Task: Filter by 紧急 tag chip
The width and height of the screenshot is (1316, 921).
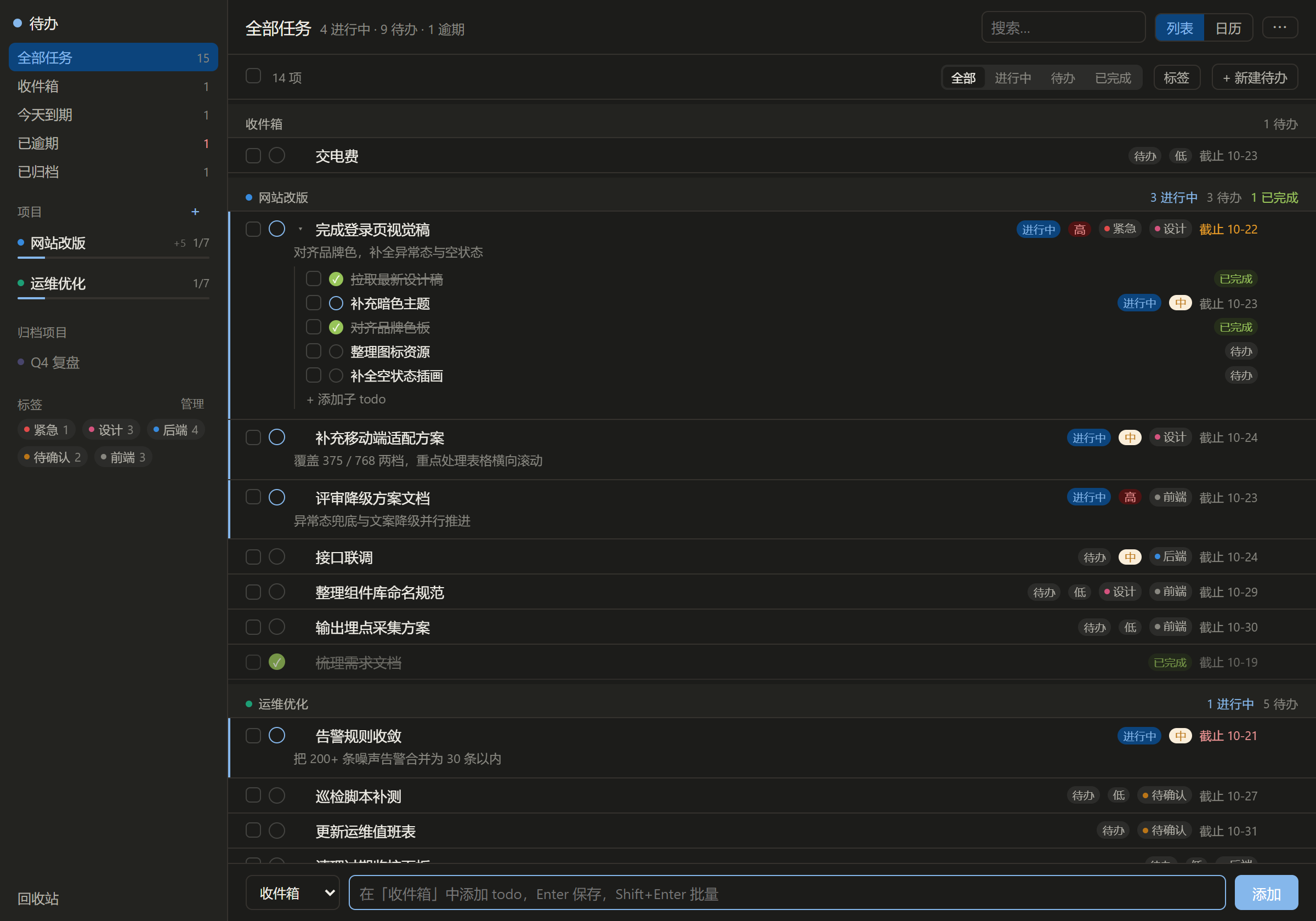Action: pos(47,430)
